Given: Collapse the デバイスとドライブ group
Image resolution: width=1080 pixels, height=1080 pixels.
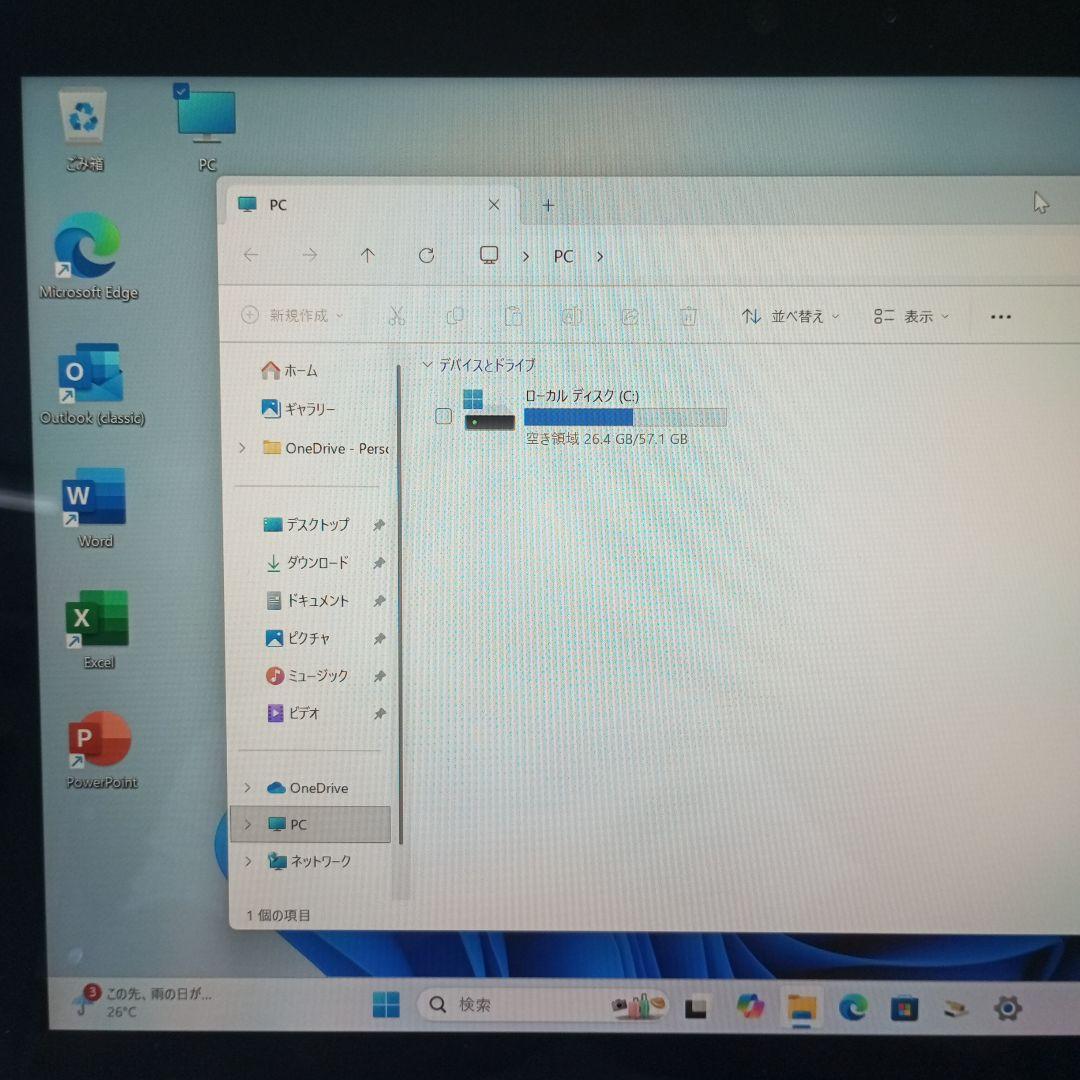Looking at the screenshot, I should click(428, 365).
